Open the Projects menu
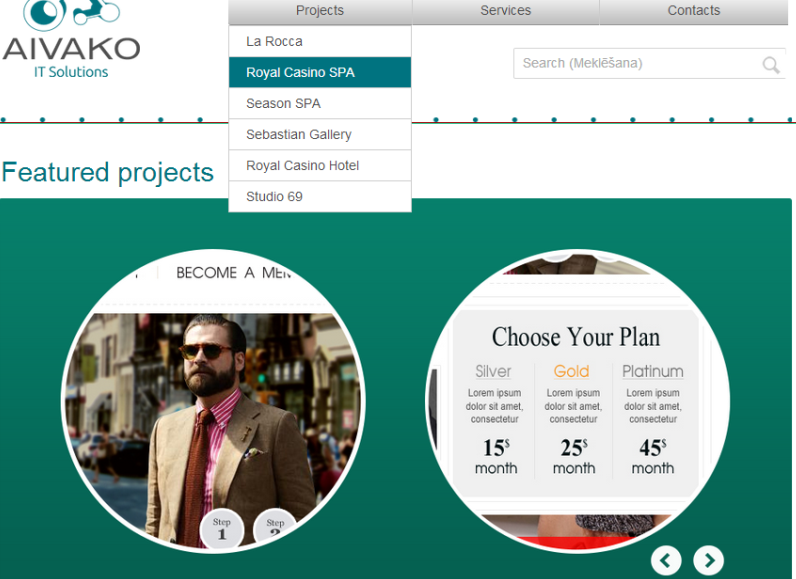Viewport: 796px width, 579px height. (x=320, y=11)
